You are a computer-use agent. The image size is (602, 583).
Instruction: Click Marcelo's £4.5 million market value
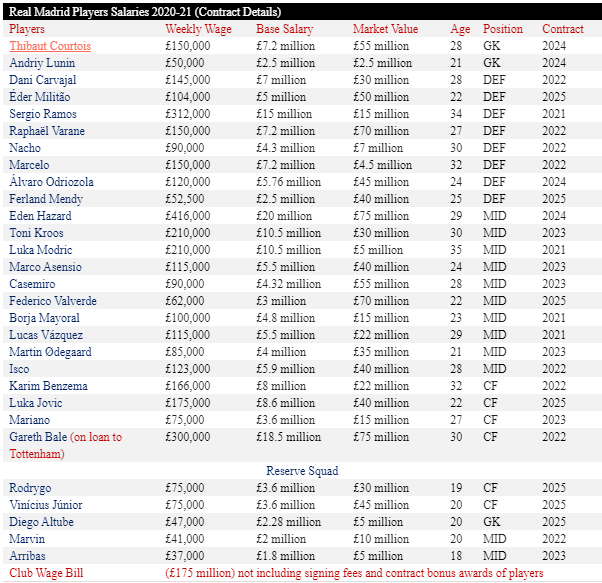[x=382, y=165]
